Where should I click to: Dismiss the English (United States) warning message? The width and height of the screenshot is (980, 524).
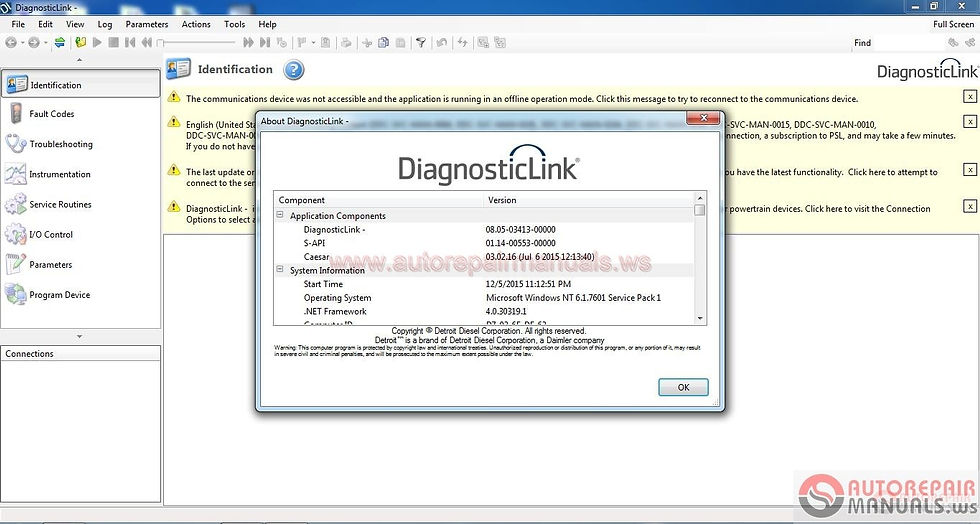point(969,121)
